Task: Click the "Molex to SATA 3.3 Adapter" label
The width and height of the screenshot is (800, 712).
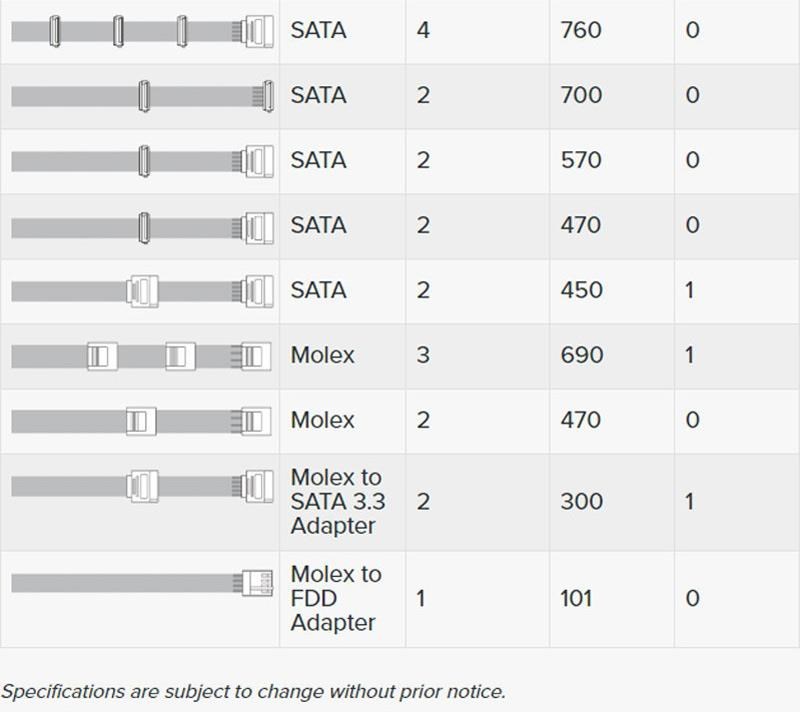Action: [336, 501]
